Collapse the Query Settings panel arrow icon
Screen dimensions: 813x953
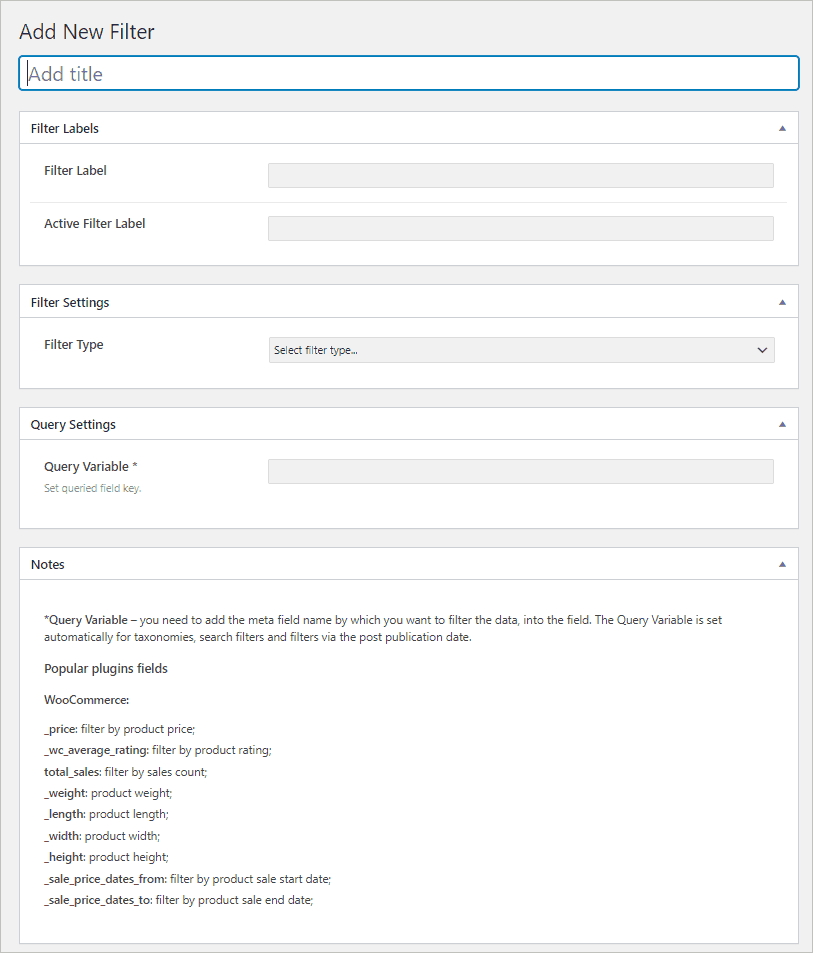click(783, 423)
